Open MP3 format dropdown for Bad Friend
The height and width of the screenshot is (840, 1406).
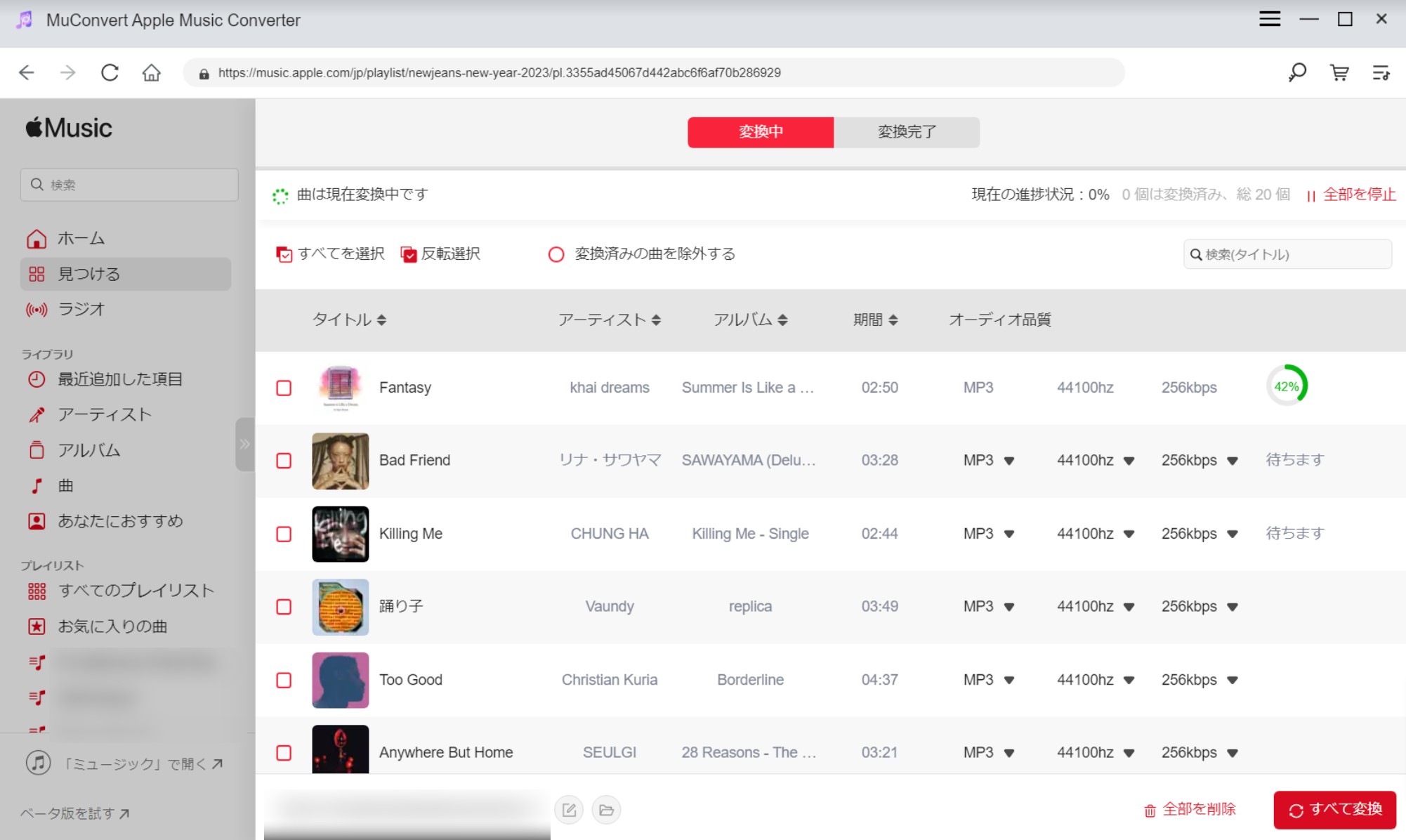click(989, 461)
